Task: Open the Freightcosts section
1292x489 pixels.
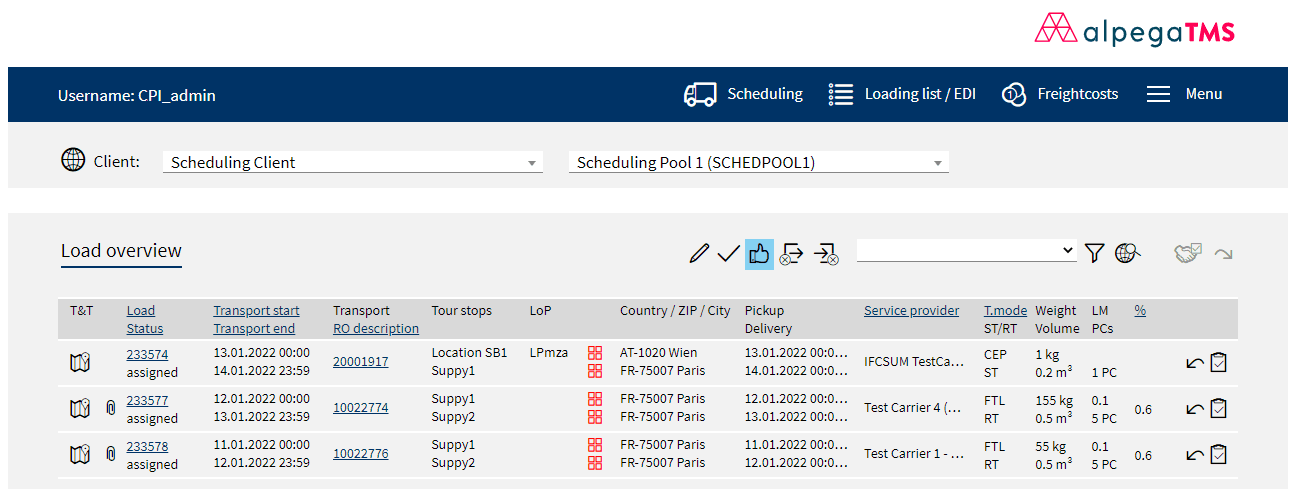Action: click(1060, 94)
